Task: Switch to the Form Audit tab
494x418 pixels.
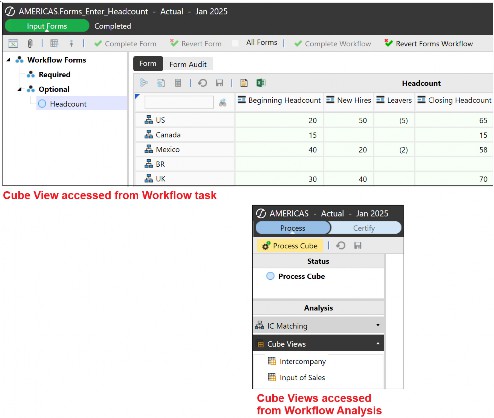Action: pos(188,64)
